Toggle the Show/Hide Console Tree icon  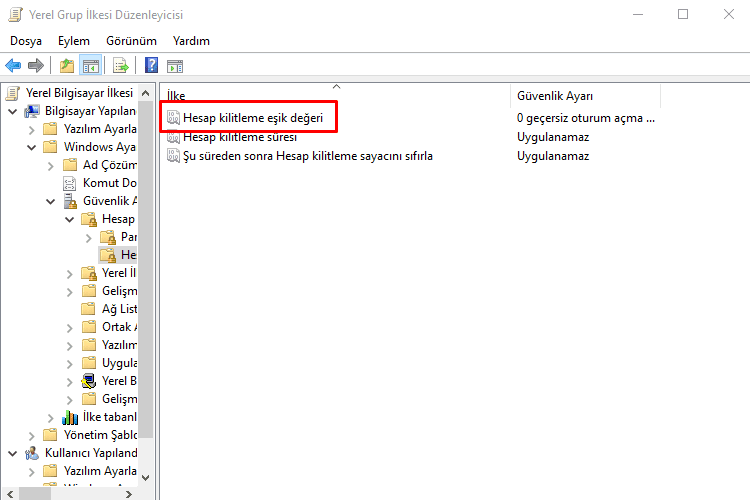point(90,66)
